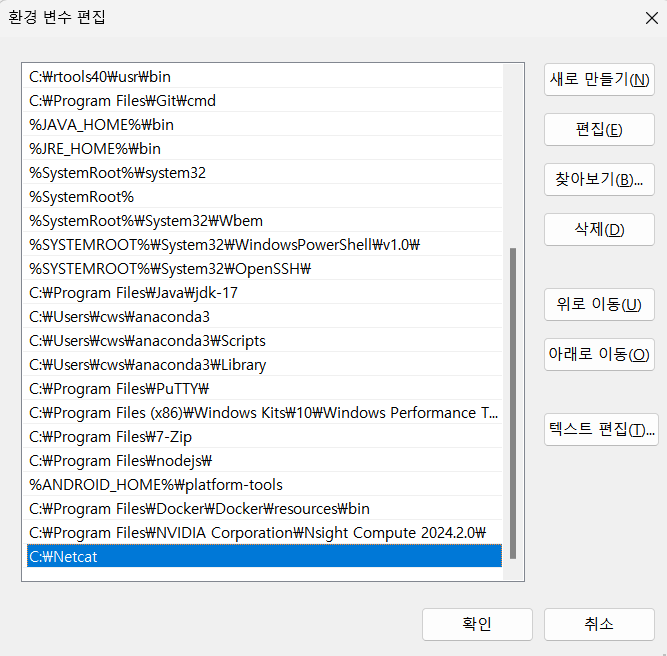Click the 새로 만들기(N) button

(x=599, y=80)
